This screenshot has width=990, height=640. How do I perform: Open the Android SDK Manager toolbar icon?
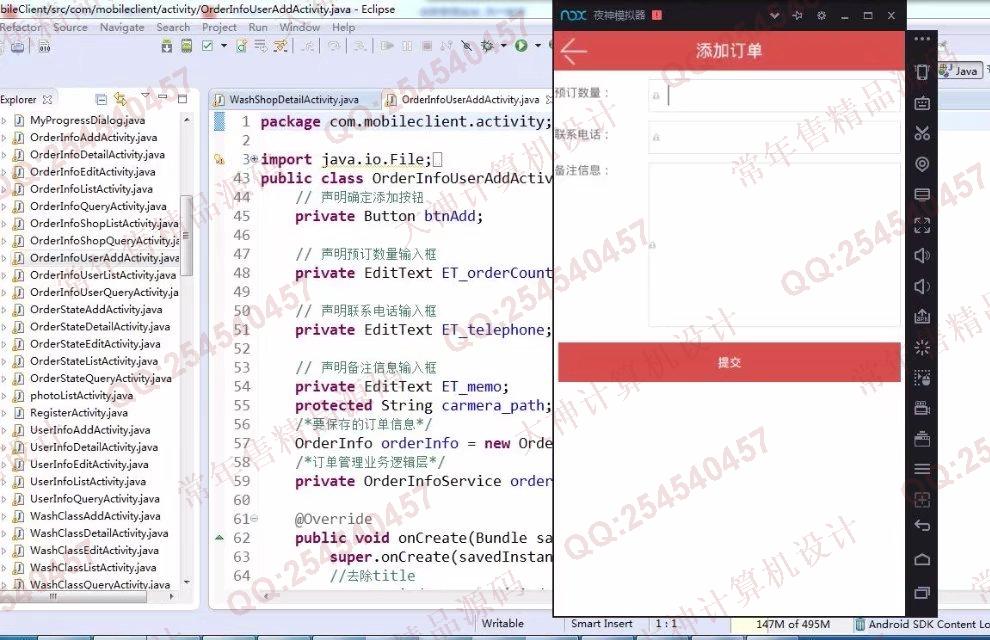pos(167,45)
